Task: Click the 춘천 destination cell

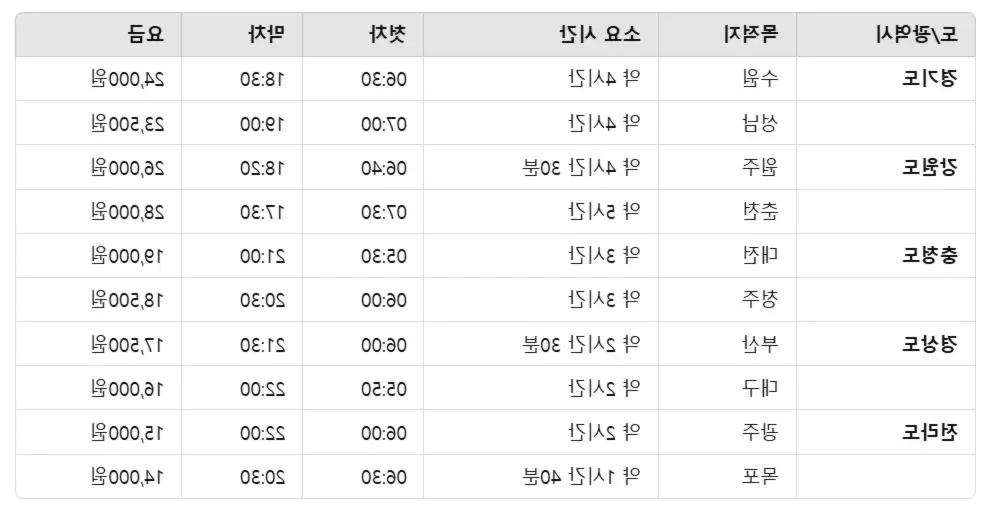Action: coord(727,212)
